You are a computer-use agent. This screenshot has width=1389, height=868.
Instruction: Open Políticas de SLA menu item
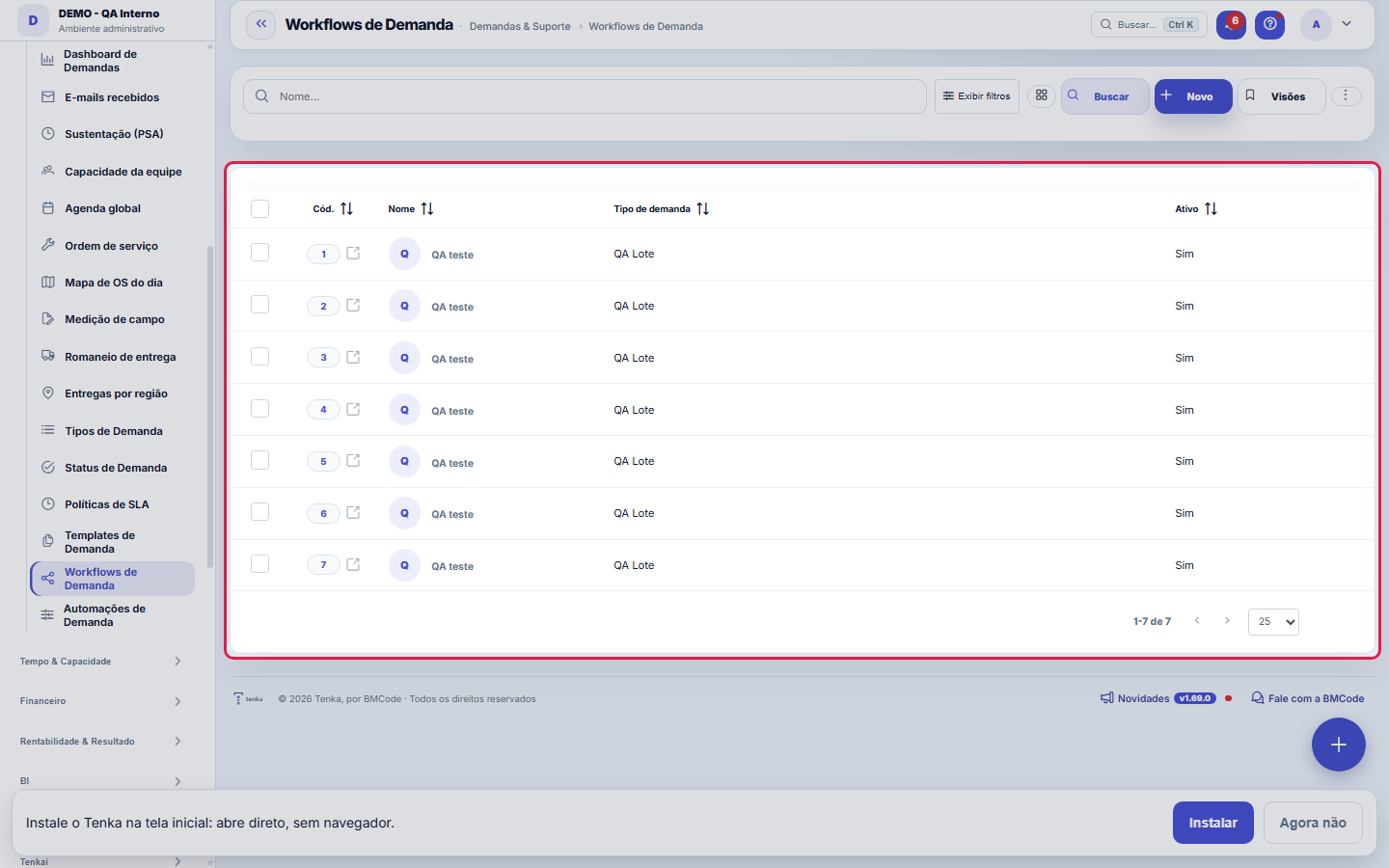pos(113,504)
